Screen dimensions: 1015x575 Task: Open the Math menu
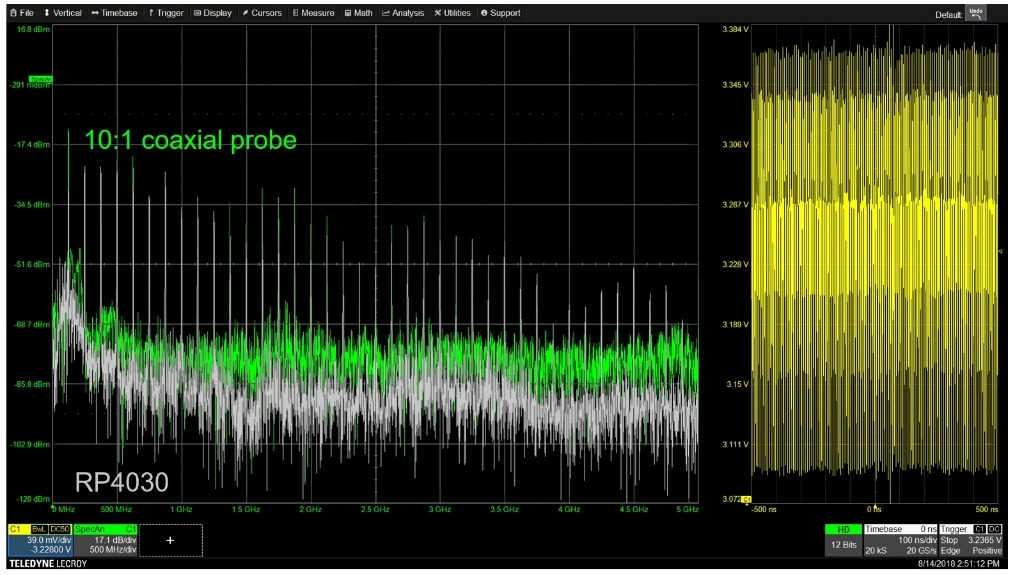pyautogui.click(x=359, y=13)
